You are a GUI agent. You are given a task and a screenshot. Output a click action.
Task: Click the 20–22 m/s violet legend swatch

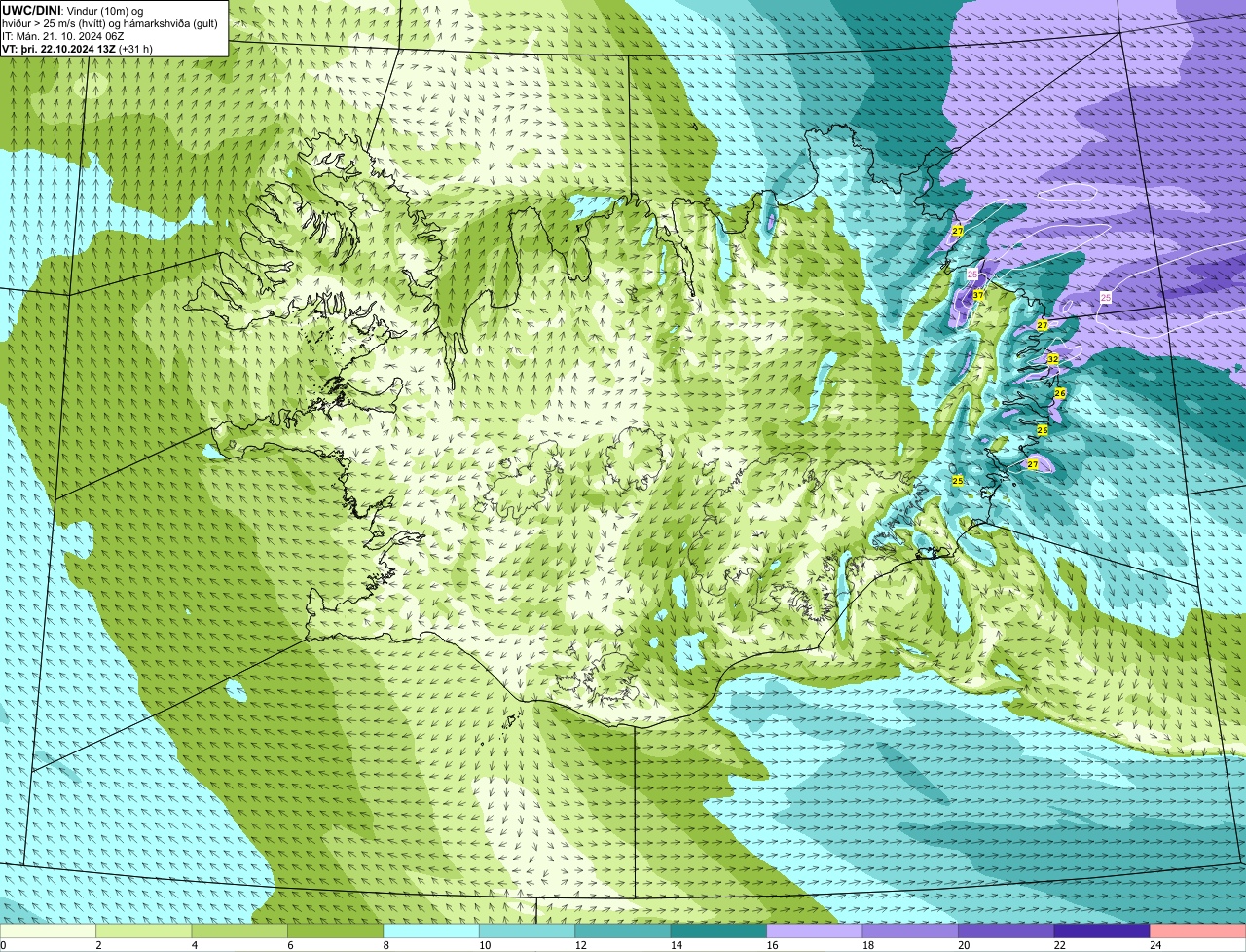pyautogui.click(x=1007, y=931)
